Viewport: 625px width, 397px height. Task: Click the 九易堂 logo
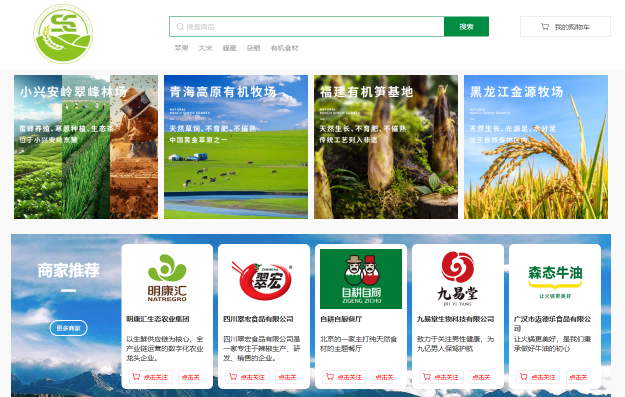click(x=458, y=279)
